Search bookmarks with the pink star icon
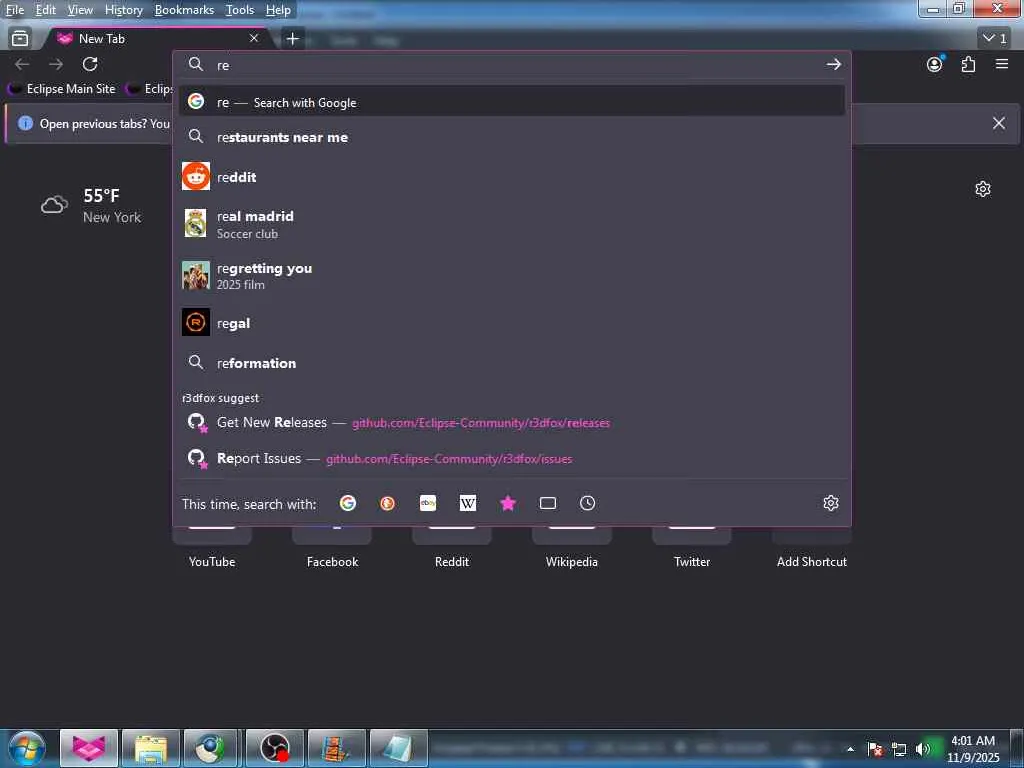This screenshot has height=768, width=1024. tap(507, 503)
